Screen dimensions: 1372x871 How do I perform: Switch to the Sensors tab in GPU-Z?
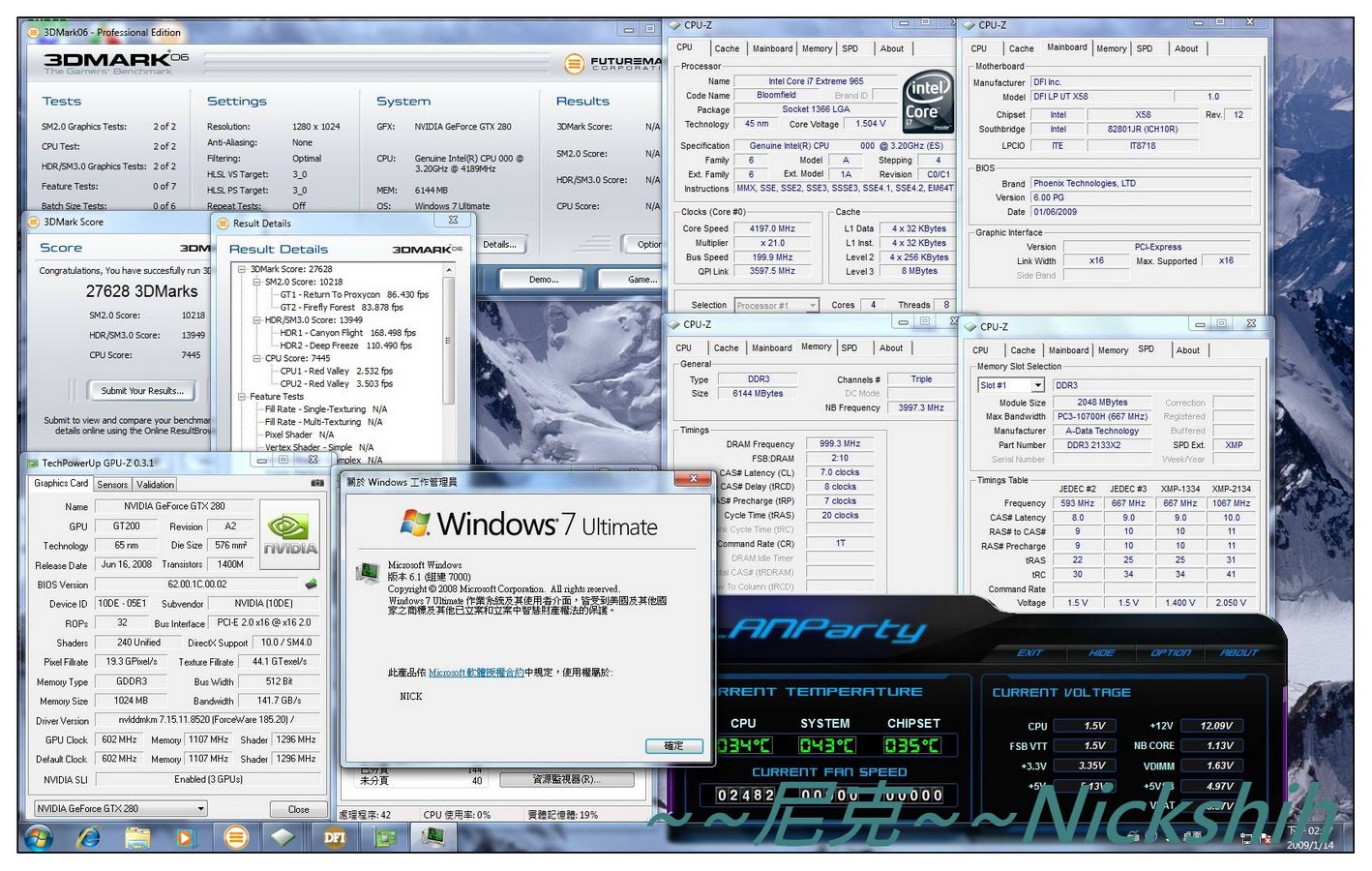tap(112, 484)
